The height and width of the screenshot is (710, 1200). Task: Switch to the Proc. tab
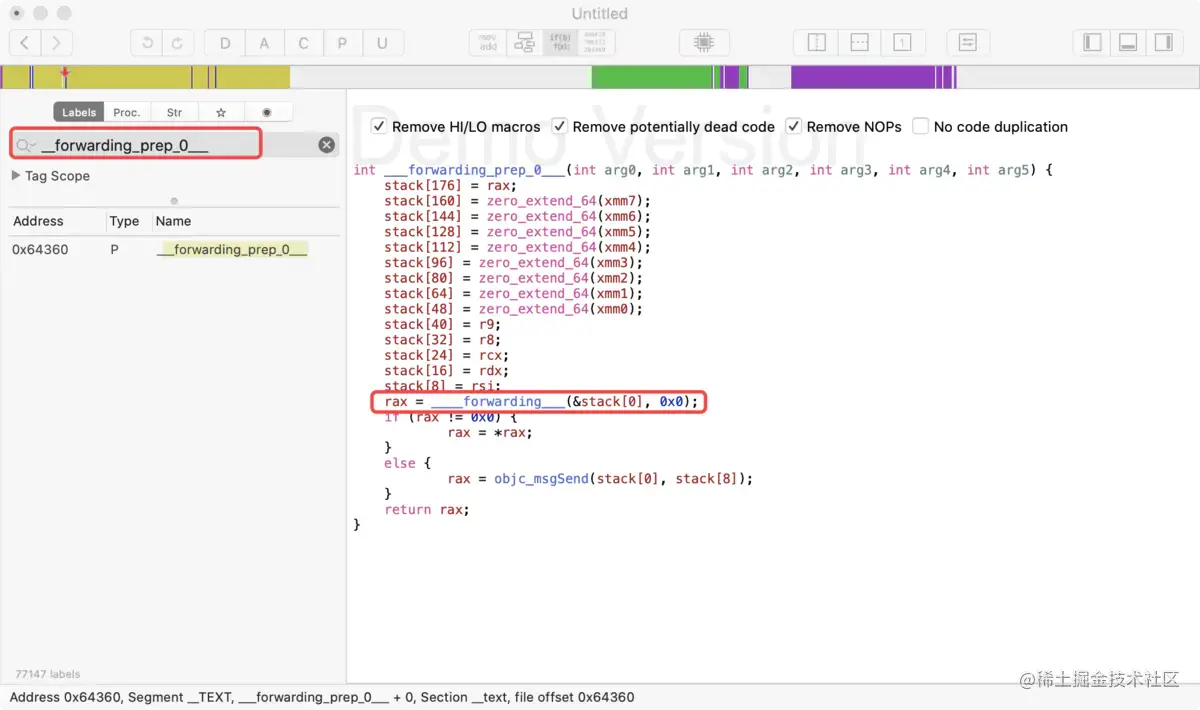pyautogui.click(x=127, y=112)
